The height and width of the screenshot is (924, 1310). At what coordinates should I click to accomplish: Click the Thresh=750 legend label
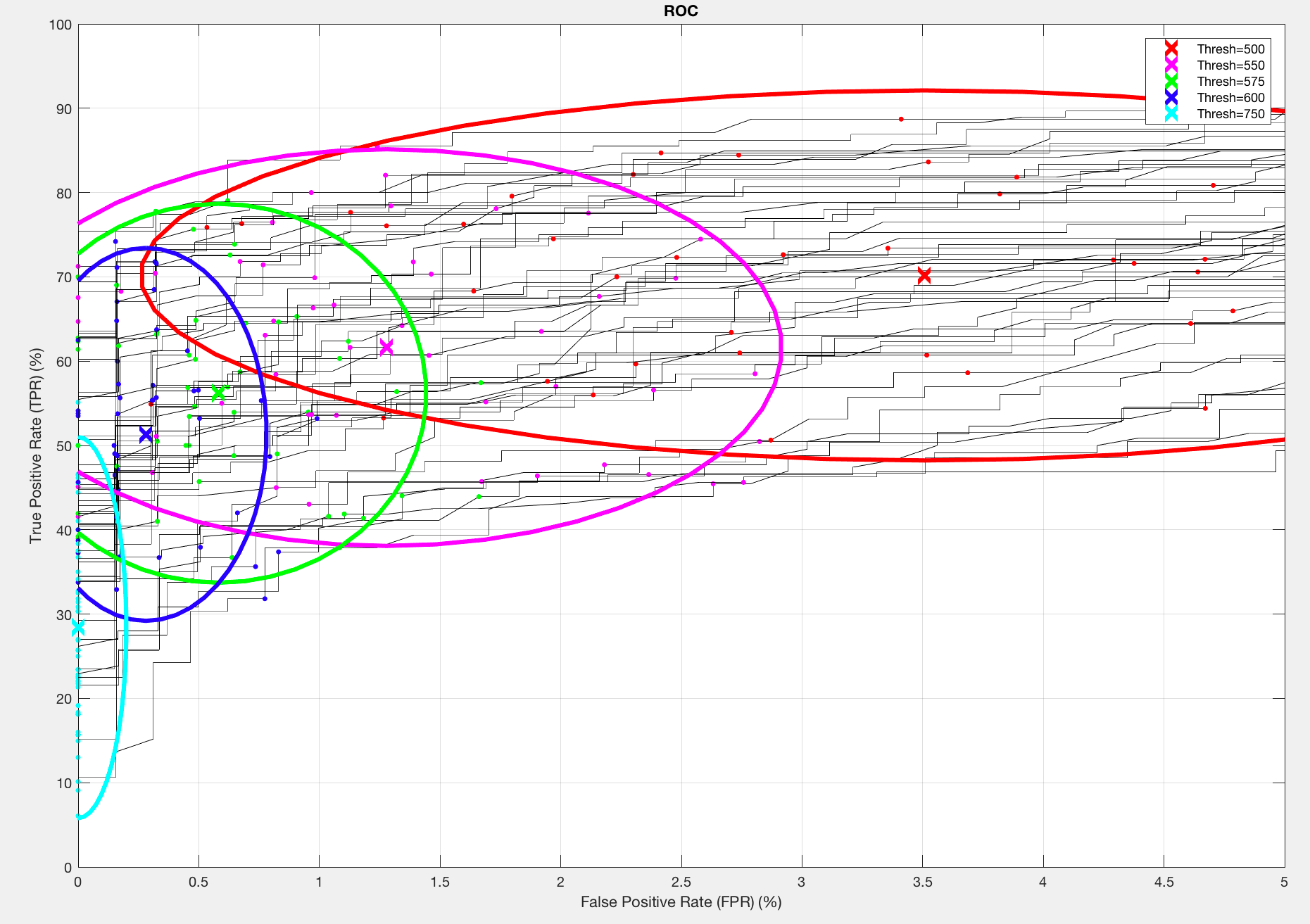pos(1230,114)
